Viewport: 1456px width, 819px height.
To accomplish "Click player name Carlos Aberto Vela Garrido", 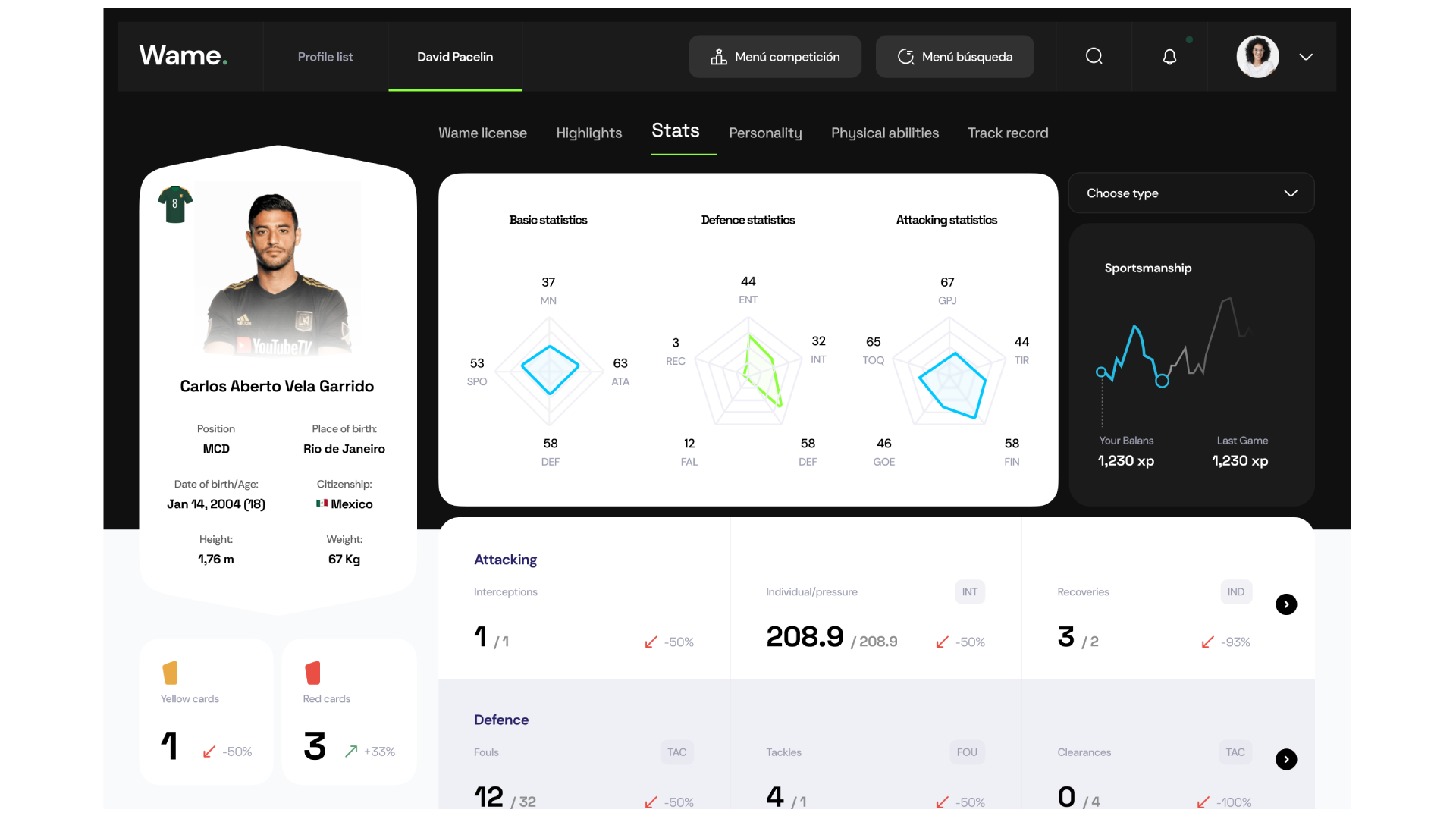I will coord(277,386).
